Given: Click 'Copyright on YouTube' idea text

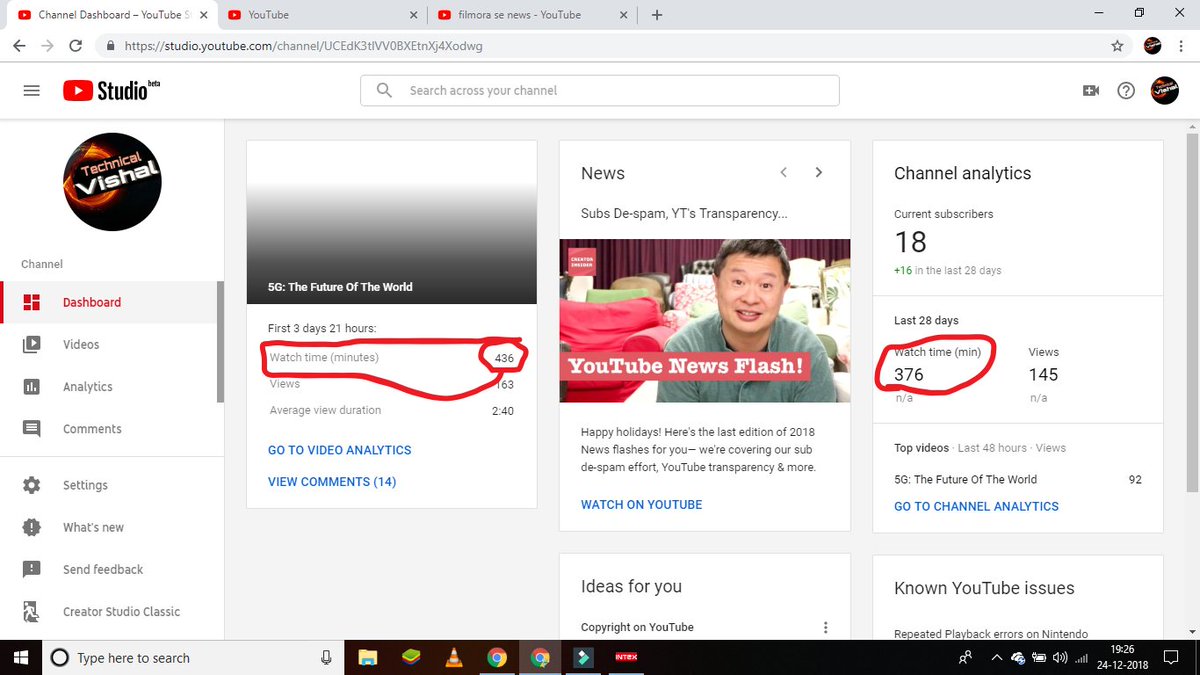Looking at the screenshot, I should pyautogui.click(x=637, y=627).
